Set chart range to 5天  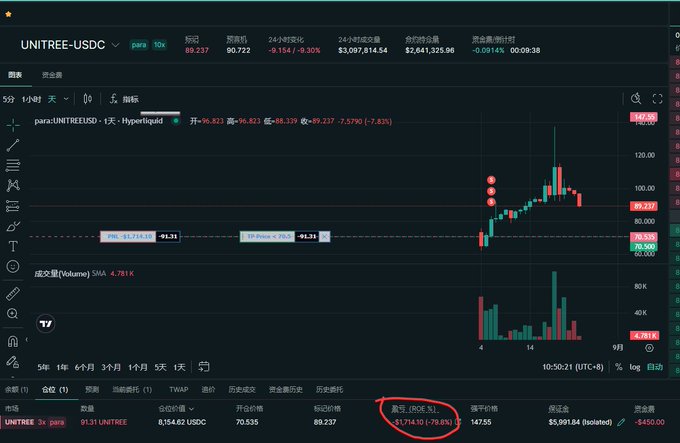pyautogui.click(x=160, y=367)
